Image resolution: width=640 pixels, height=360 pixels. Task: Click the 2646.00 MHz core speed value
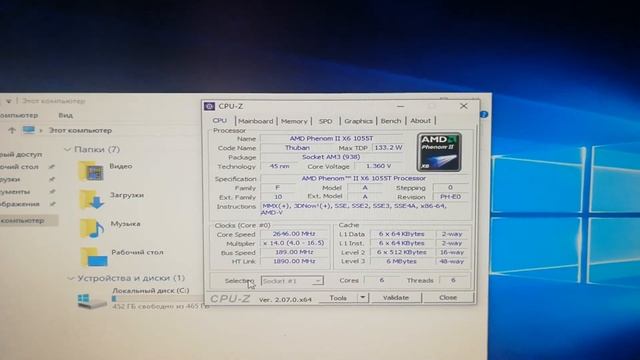tap(294, 234)
